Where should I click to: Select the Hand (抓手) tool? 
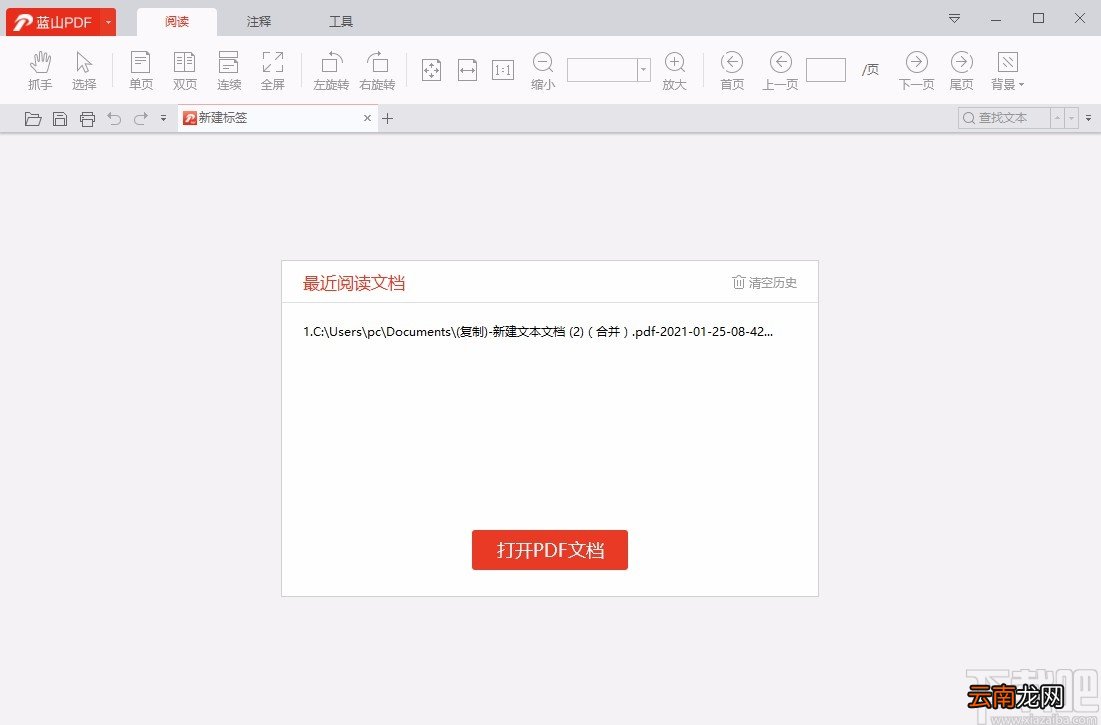(40, 70)
